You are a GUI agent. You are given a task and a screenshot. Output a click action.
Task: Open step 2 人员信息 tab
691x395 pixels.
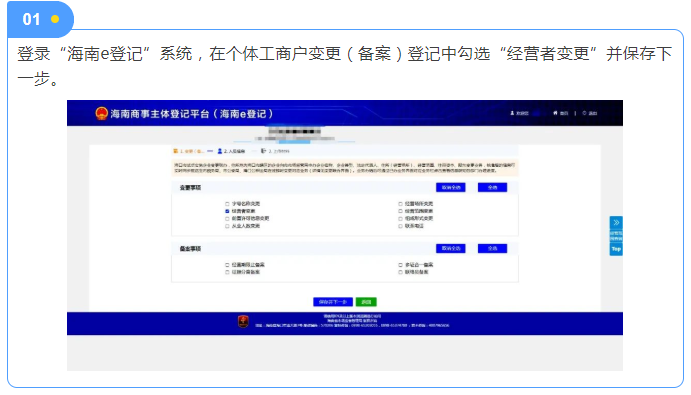(x=231, y=151)
